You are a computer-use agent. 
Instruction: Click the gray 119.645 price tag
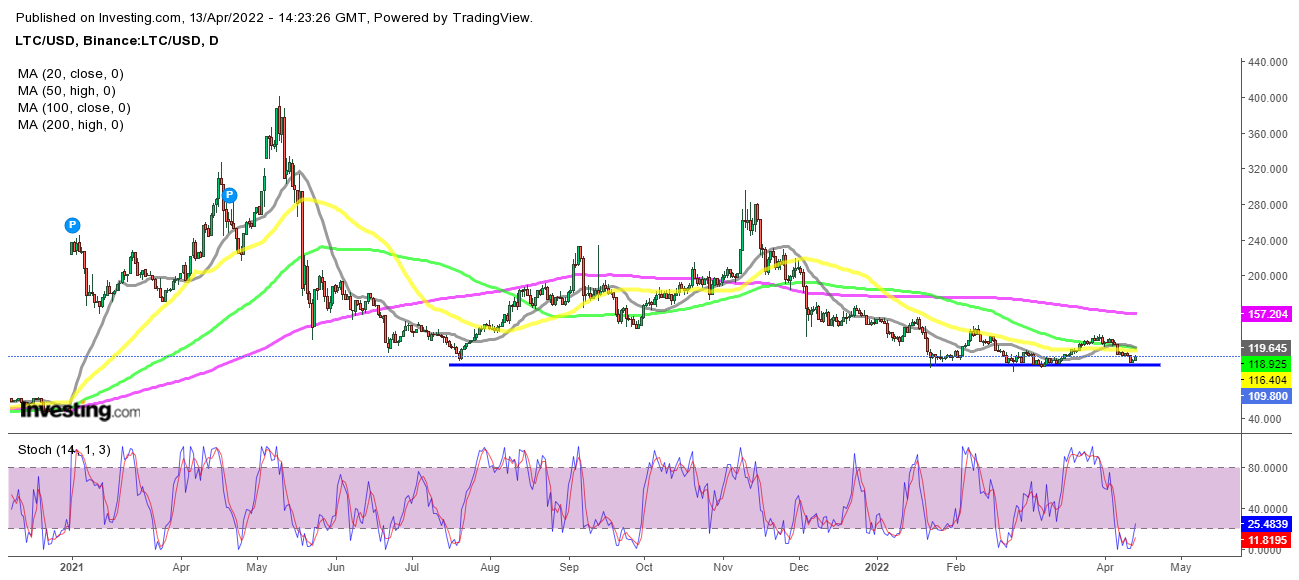[x=1265, y=349]
